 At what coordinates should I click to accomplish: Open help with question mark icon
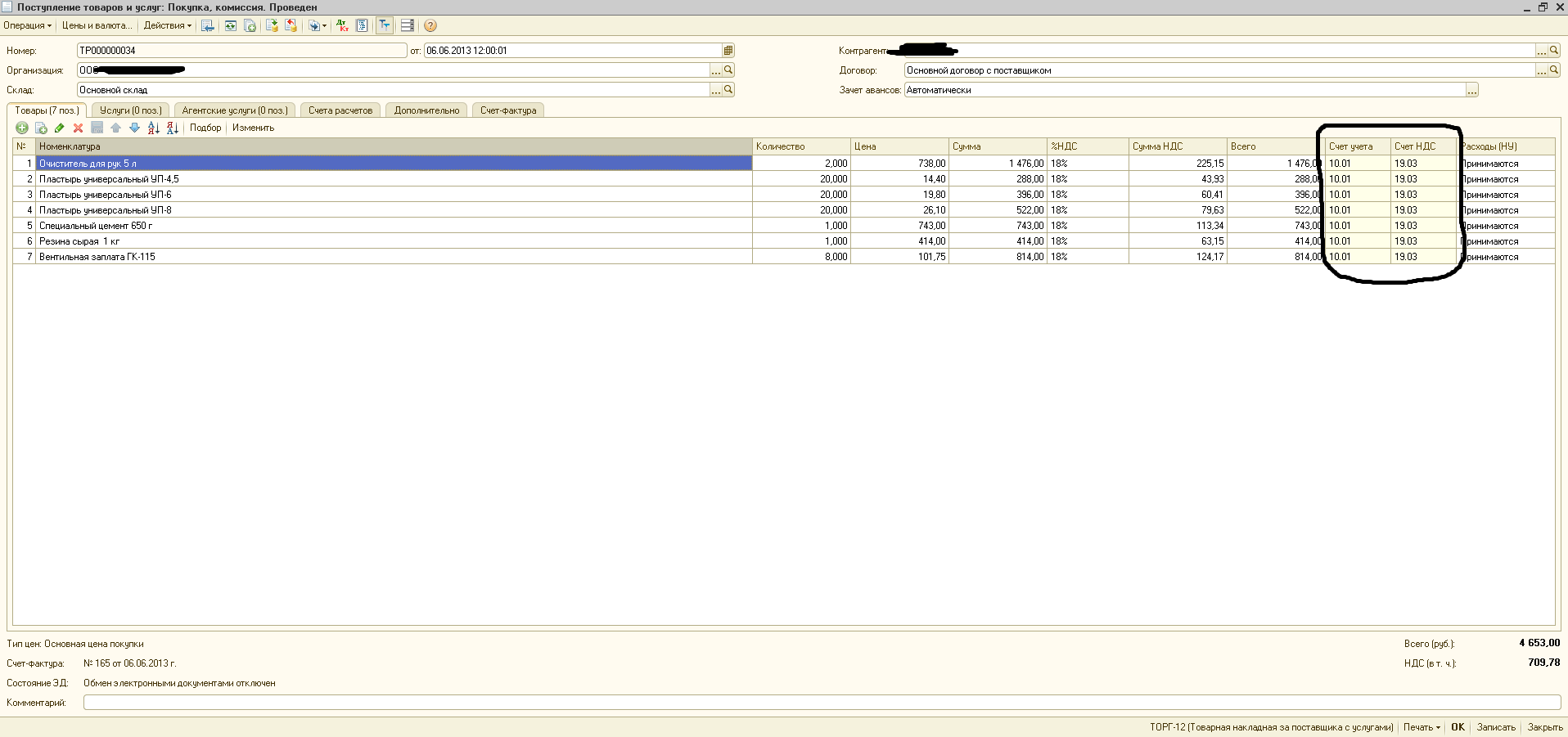point(430,25)
